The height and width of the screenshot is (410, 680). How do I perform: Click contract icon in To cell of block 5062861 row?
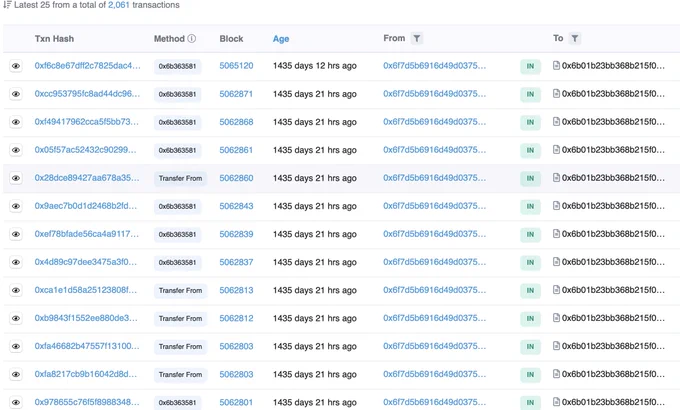point(556,150)
